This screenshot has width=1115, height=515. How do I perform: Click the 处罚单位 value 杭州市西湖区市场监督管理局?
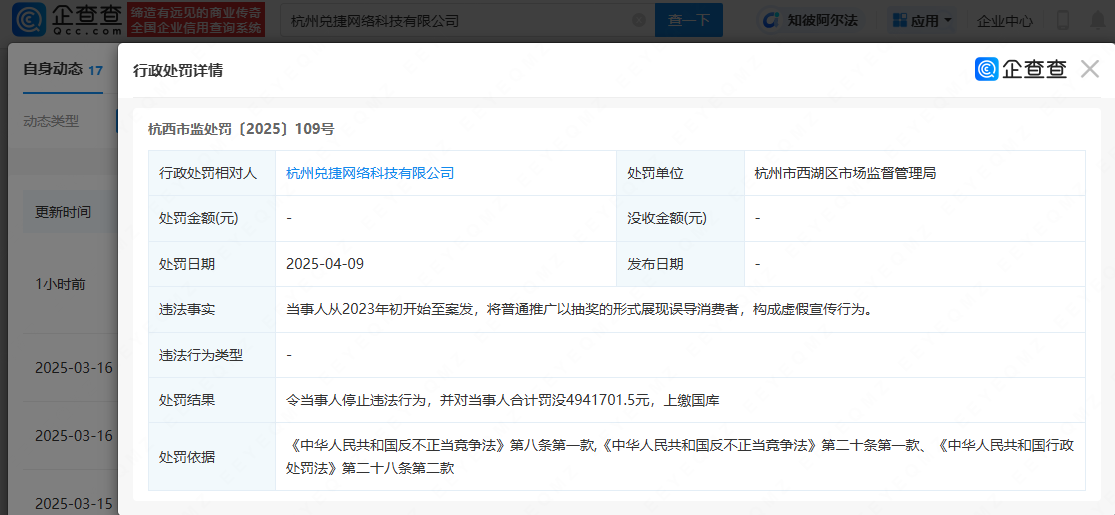(x=845, y=173)
